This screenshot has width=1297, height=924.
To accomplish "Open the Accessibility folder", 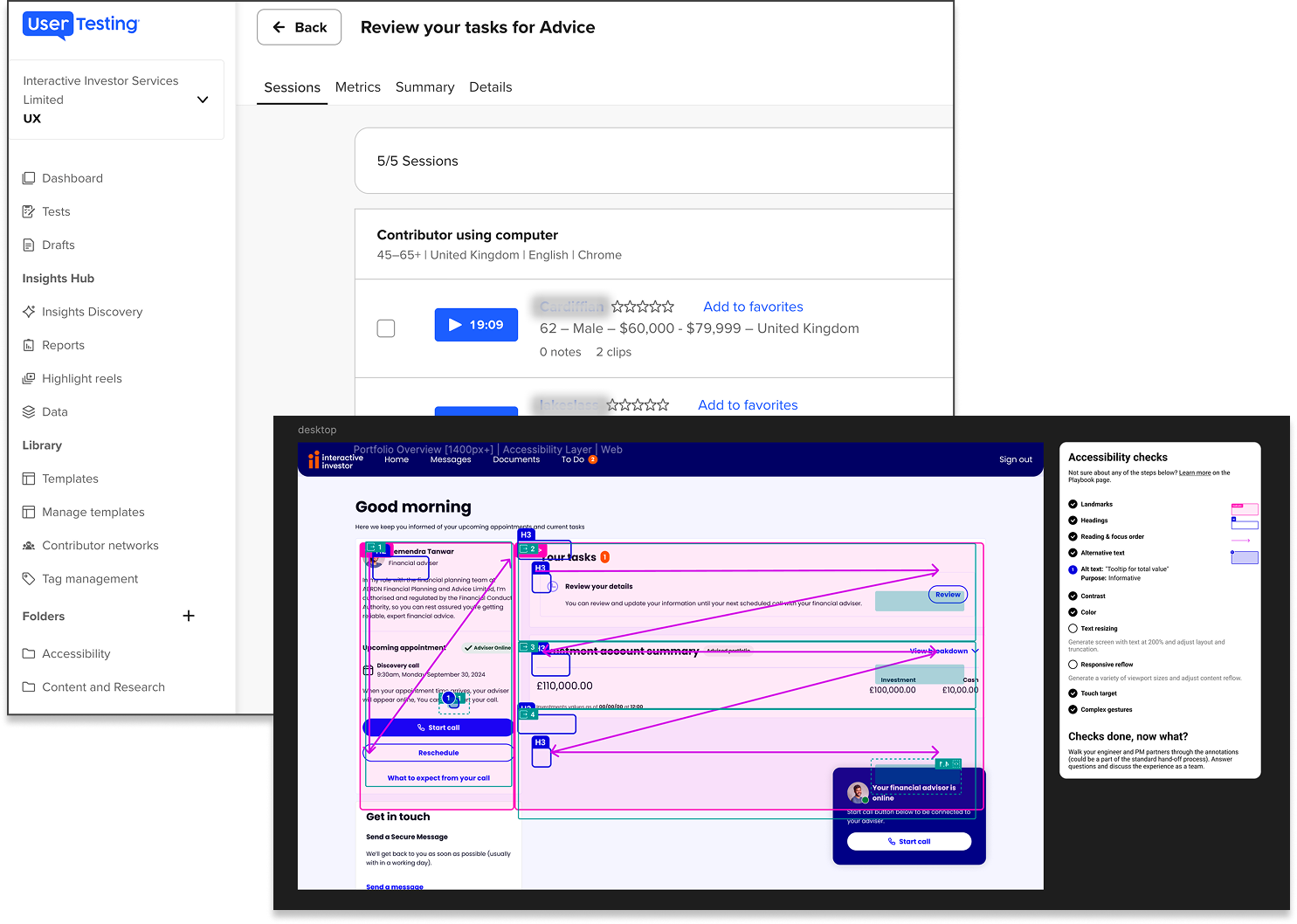I will click(x=66, y=653).
